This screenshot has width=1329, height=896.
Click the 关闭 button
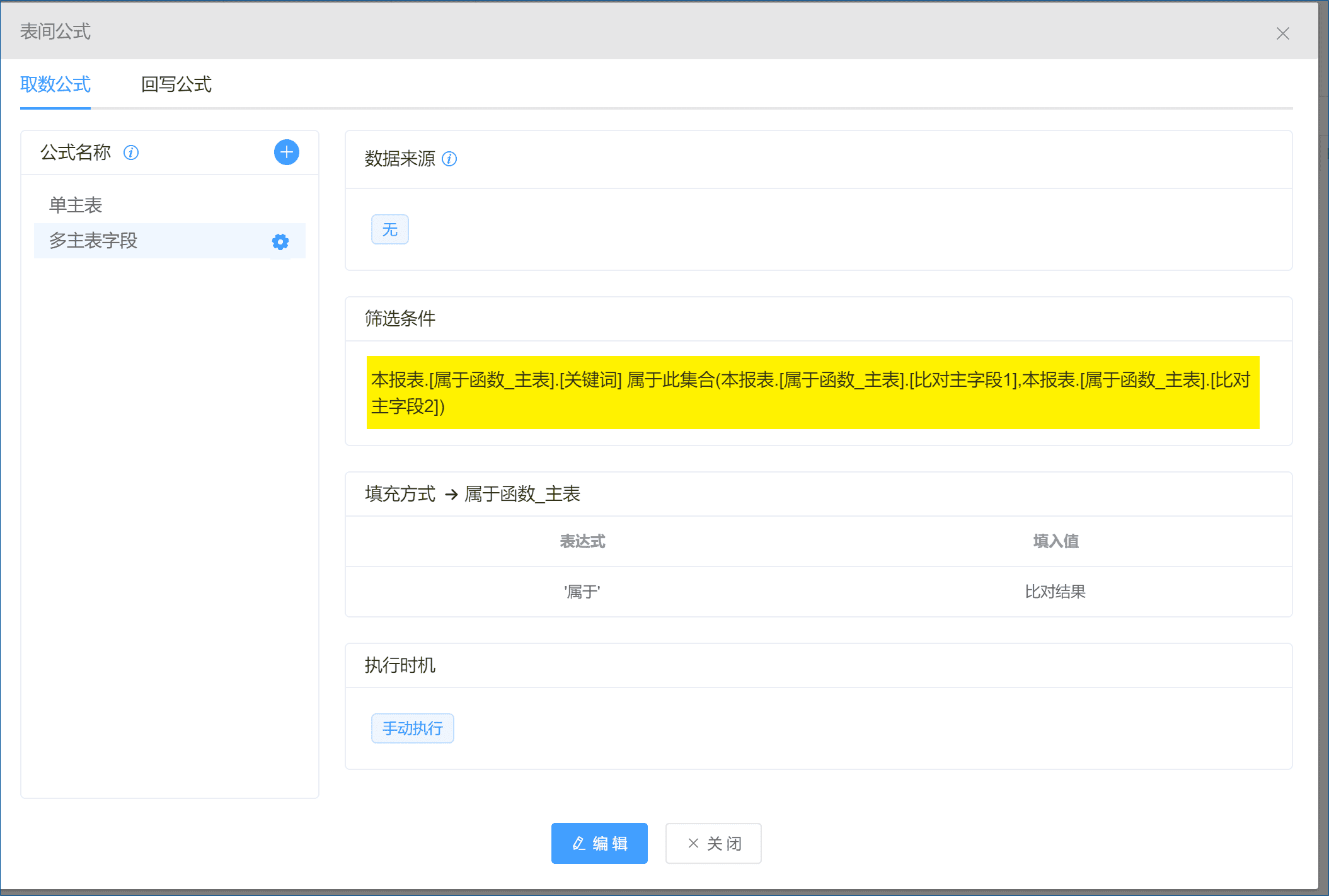click(x=713, y=843)
